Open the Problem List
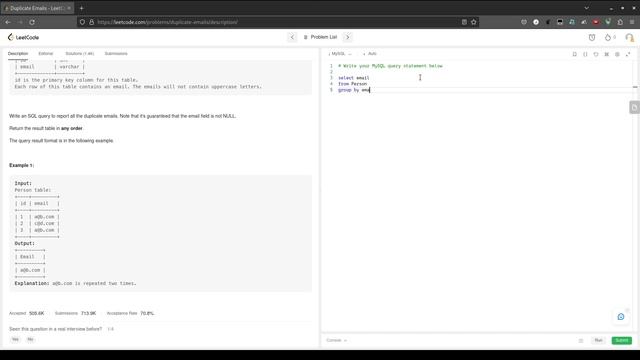This screenshot has height=360, width=640. 320,37
